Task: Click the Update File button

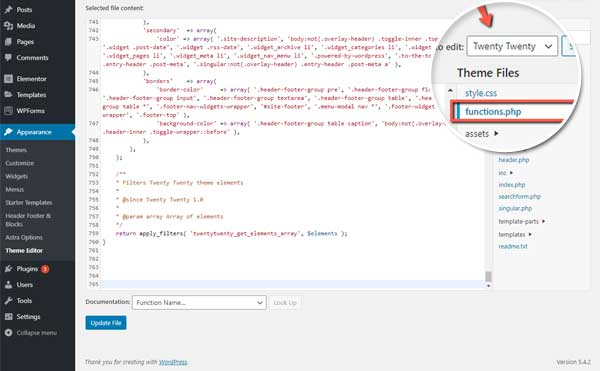Action: coord(106,323)
